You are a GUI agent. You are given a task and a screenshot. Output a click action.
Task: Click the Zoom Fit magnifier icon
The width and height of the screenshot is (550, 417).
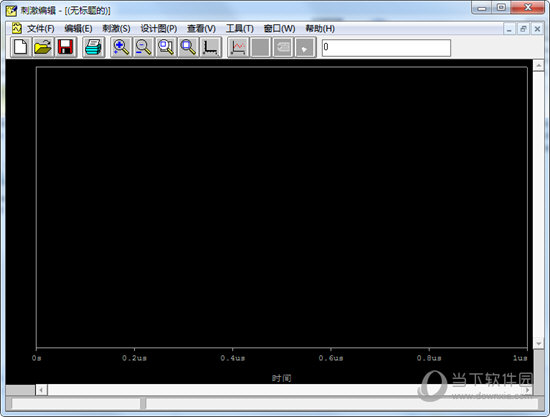[x=188, y=47]
